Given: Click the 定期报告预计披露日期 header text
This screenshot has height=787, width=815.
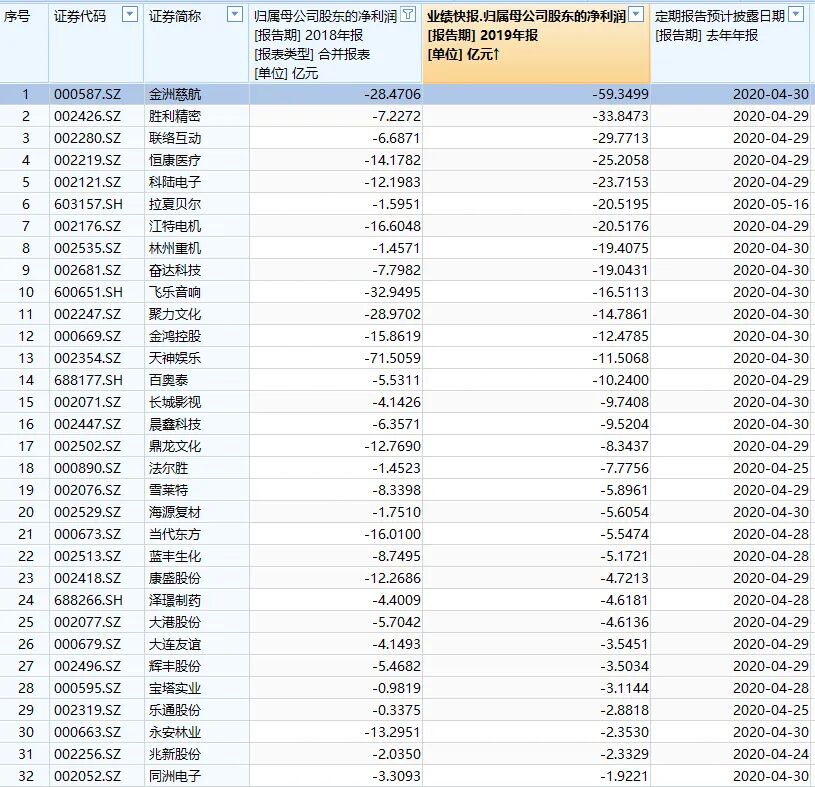Looking at the screenshot, I should pos(719,17).
